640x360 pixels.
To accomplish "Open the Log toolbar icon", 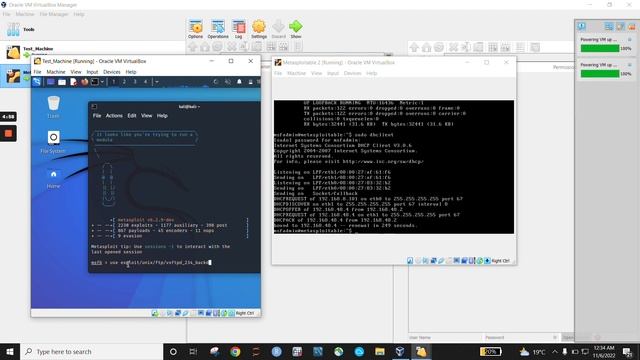I will coord(239,29).
